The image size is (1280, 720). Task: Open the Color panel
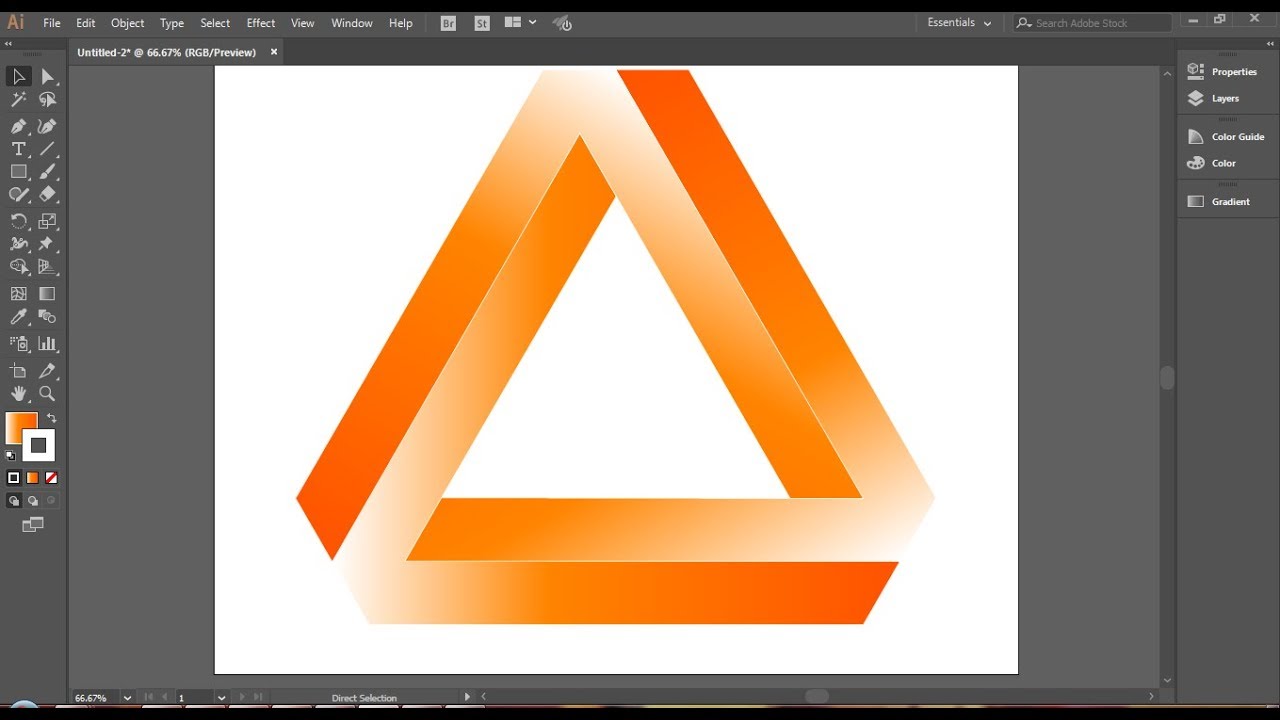[x=1212, y=163]
